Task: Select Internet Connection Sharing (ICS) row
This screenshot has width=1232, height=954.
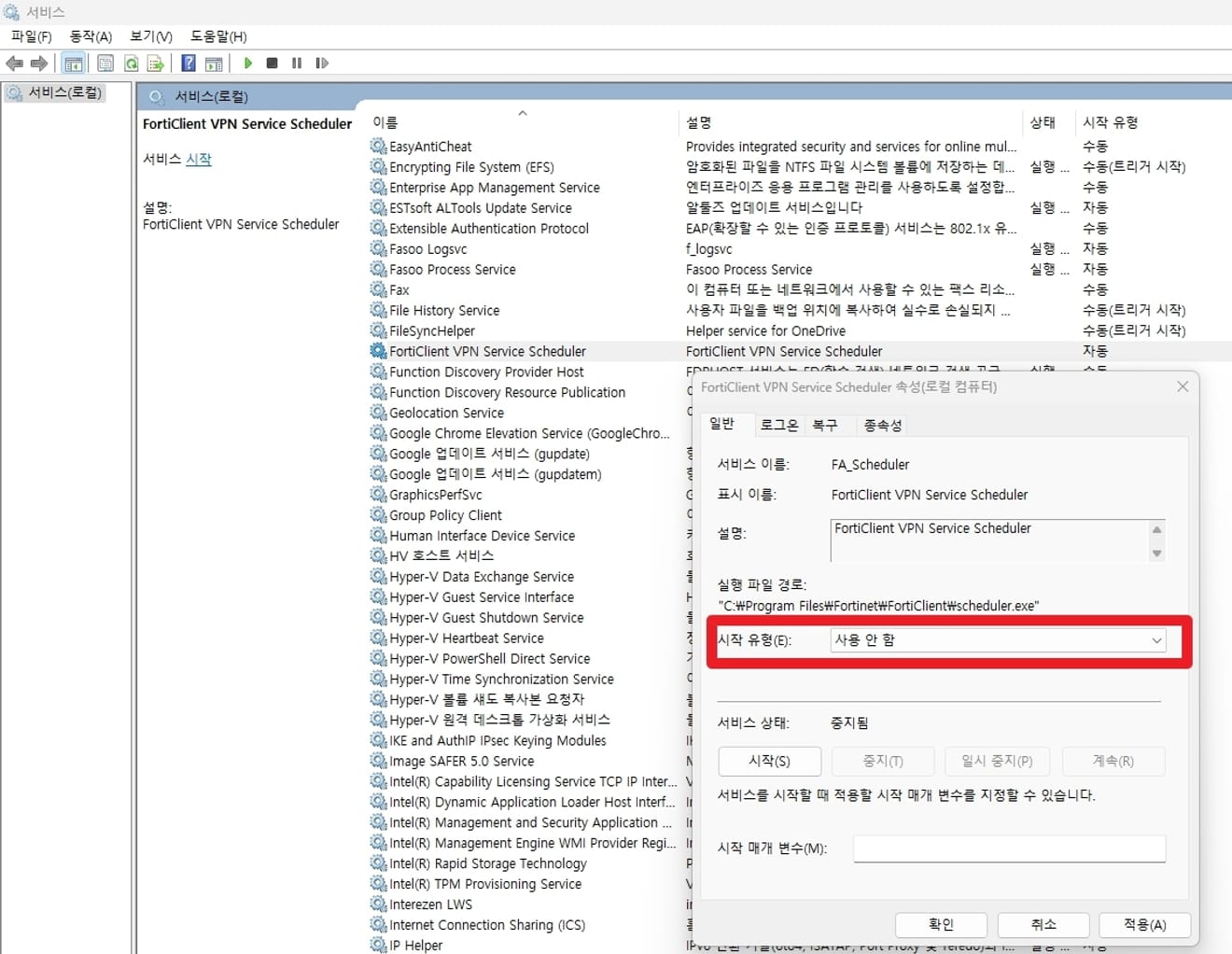Action: 487,925
